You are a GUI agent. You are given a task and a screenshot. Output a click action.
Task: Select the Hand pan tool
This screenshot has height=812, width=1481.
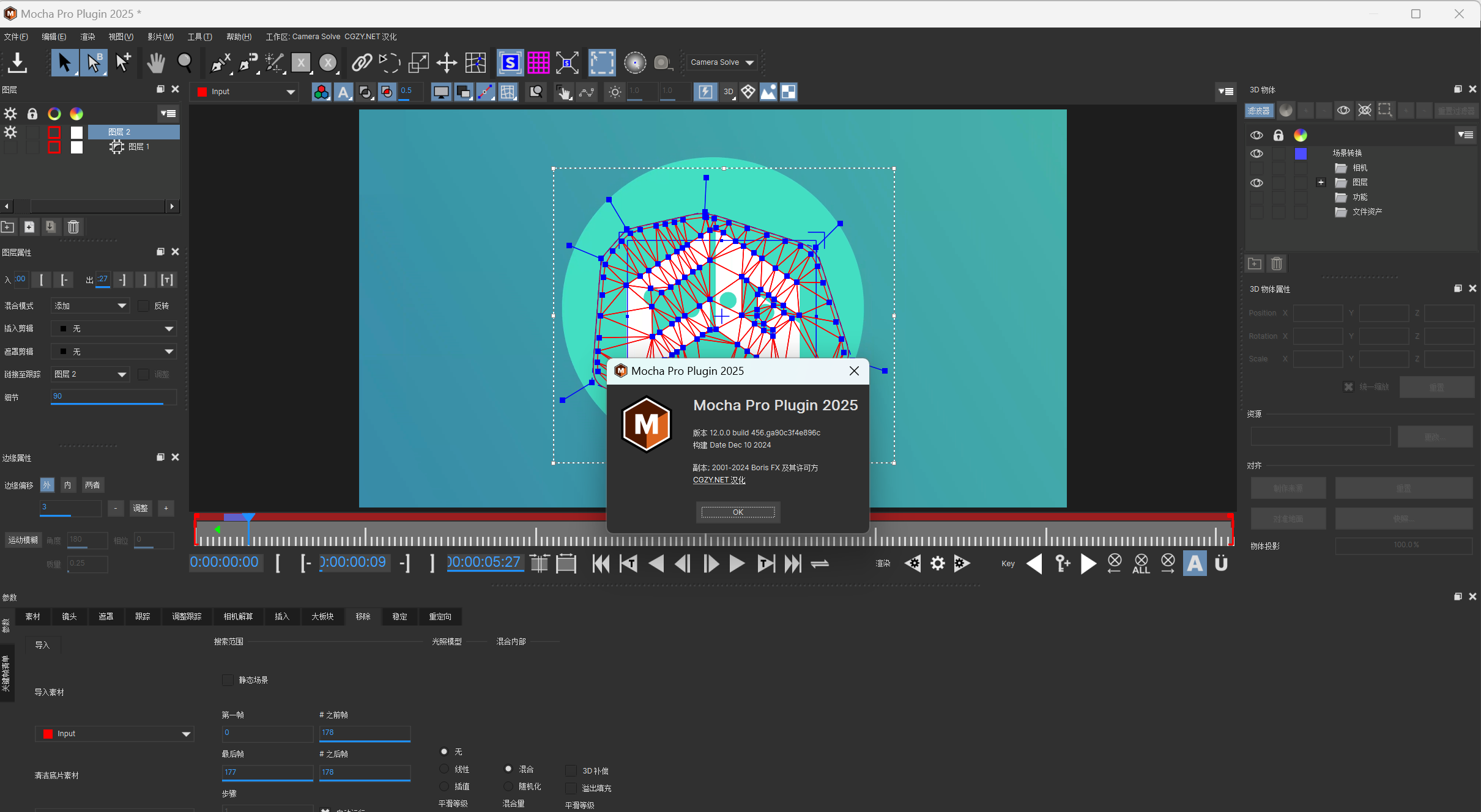pyautogui.click(x=156, y=62)
